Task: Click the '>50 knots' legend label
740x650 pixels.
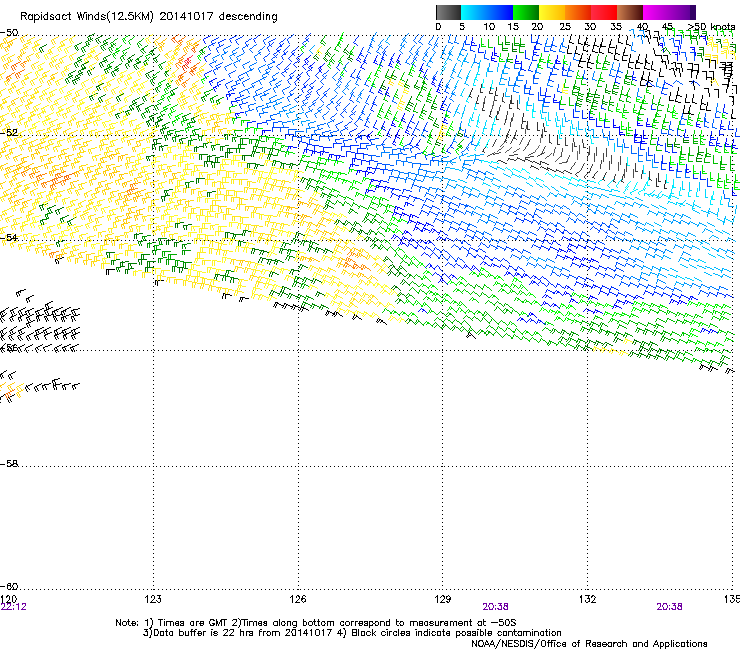Action: [x=712, y=27]
